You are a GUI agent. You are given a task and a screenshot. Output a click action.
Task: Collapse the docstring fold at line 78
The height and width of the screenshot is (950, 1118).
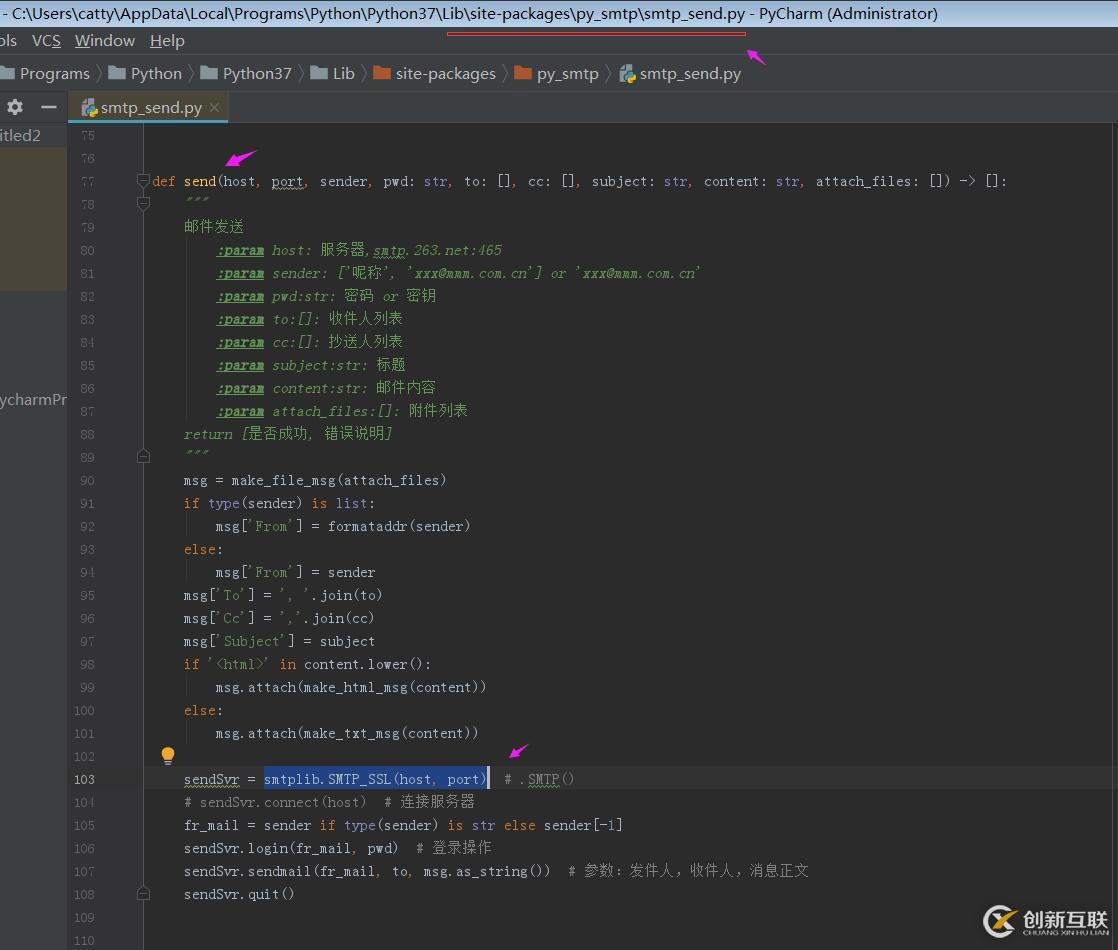coord(143,204)
